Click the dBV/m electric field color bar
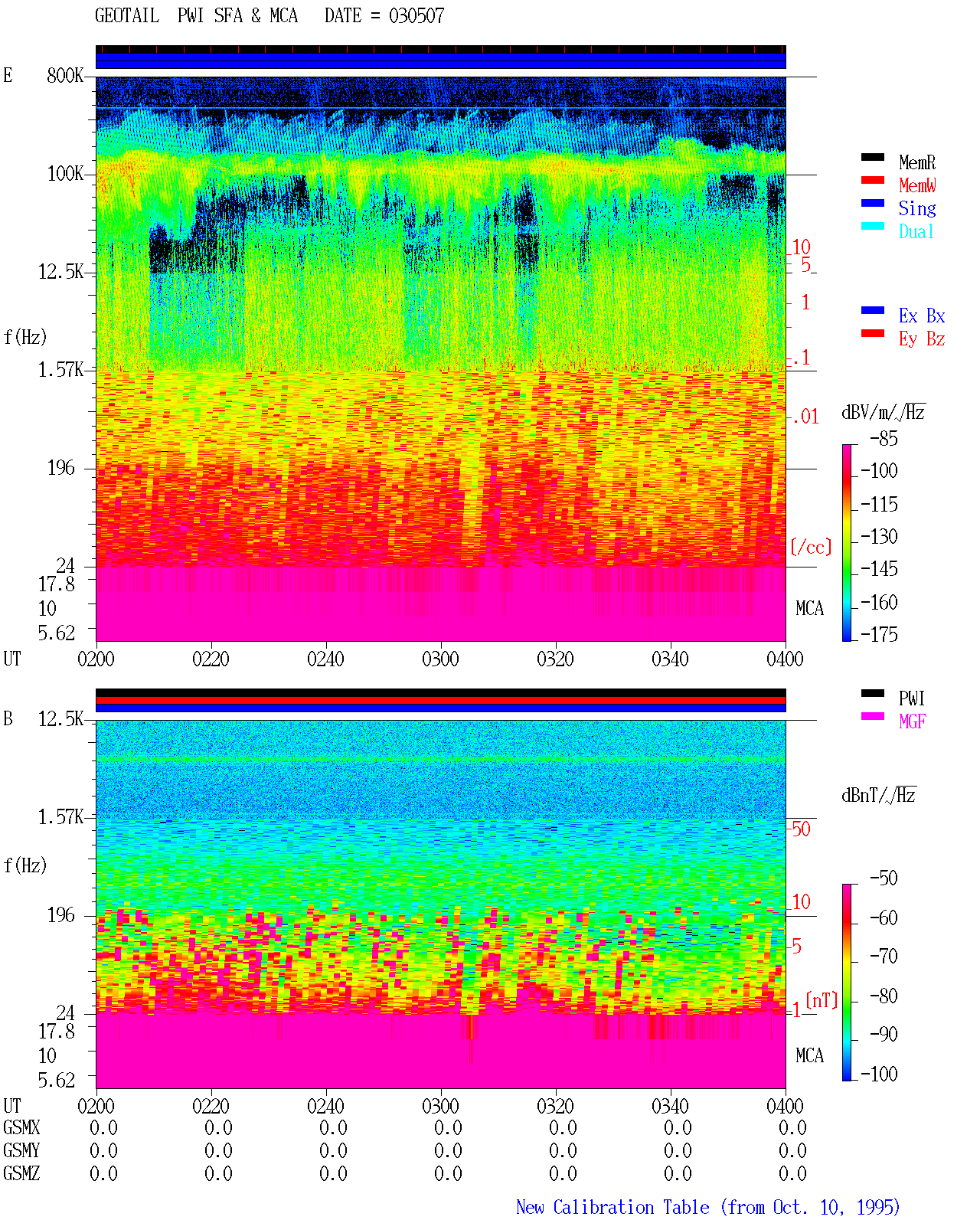The height and width of the screenshot is (1220, 980). pos(846,542)
